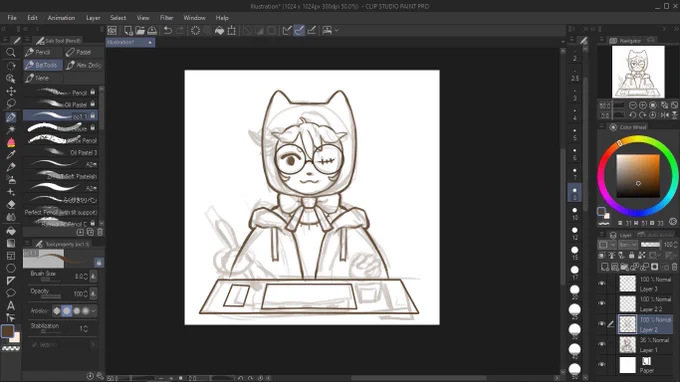
Task: Select brush size 10 preset
Action: coord(575,214)
